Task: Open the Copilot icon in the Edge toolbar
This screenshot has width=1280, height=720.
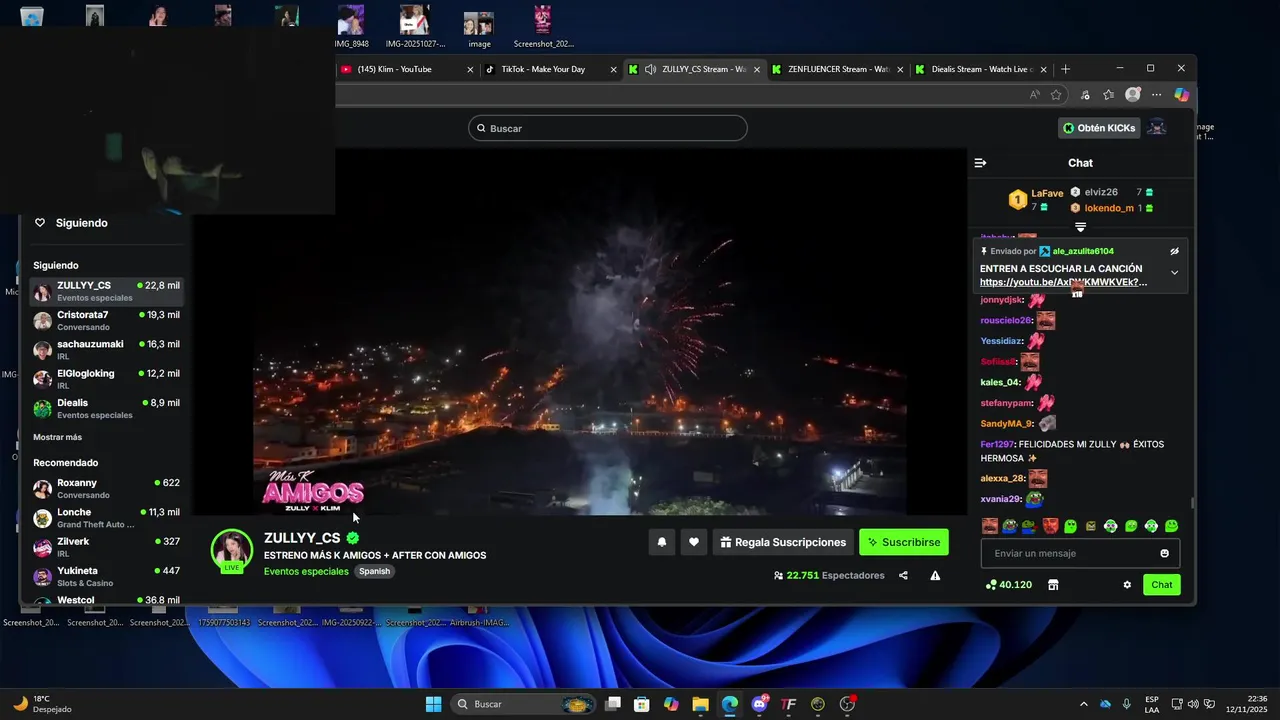Action: [x=1181, y=95]
